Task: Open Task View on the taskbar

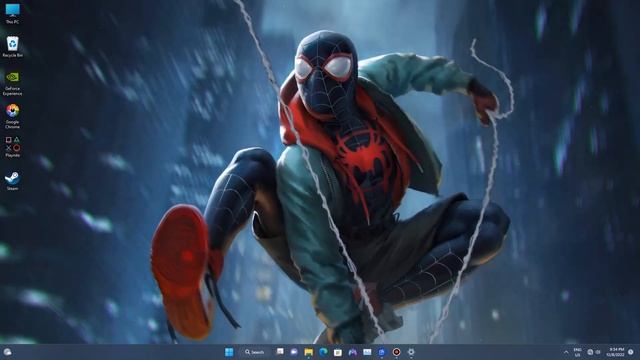Action: coord(280,351)
